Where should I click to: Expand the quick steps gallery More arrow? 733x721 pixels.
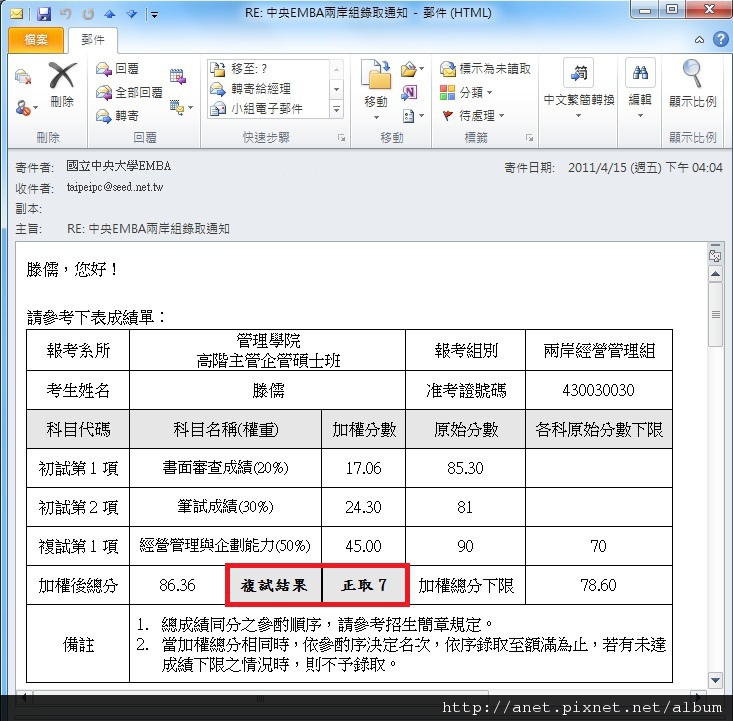pyautogui.click(x=336, y=109)
